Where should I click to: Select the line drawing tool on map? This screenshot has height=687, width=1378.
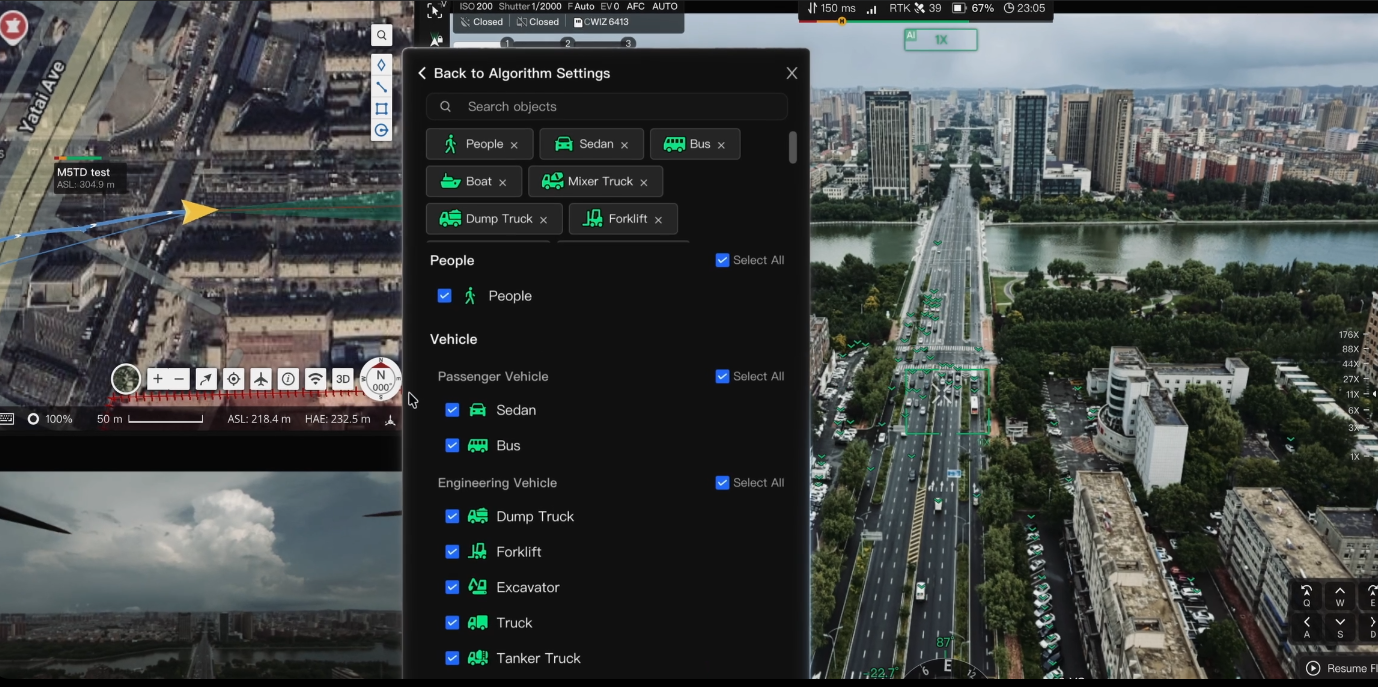pyautogui.click(x=381, y=87)
